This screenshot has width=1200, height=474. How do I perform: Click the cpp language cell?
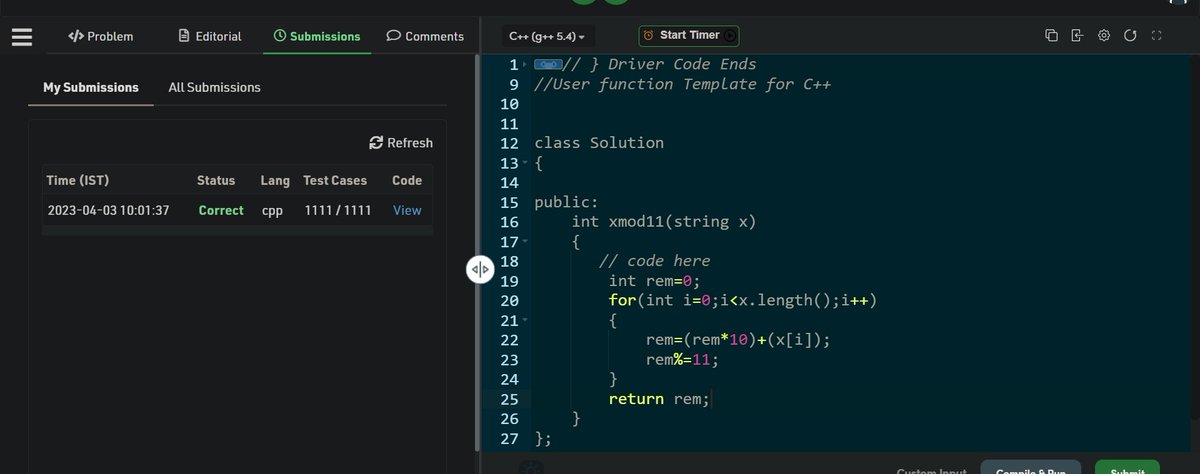[x=272, y=210]
